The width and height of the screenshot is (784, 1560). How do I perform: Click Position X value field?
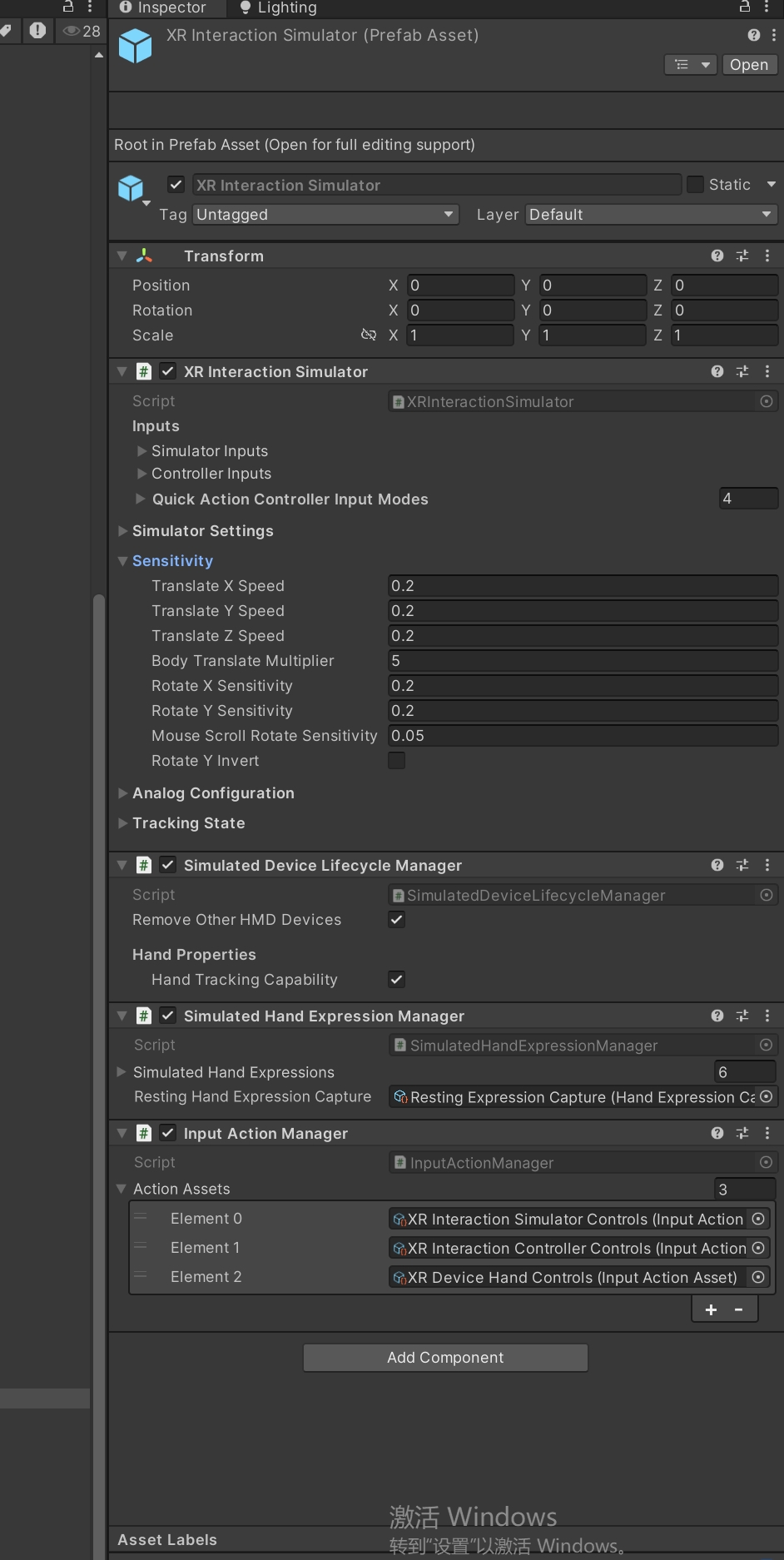[x=460, y=286]
